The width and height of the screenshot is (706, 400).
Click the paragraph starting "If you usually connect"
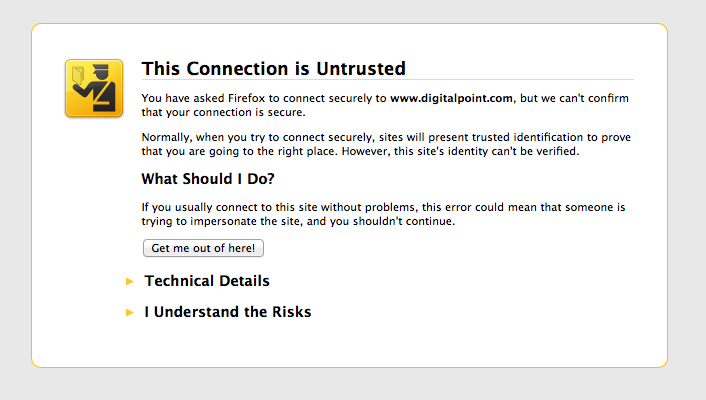tap(383, 214)
